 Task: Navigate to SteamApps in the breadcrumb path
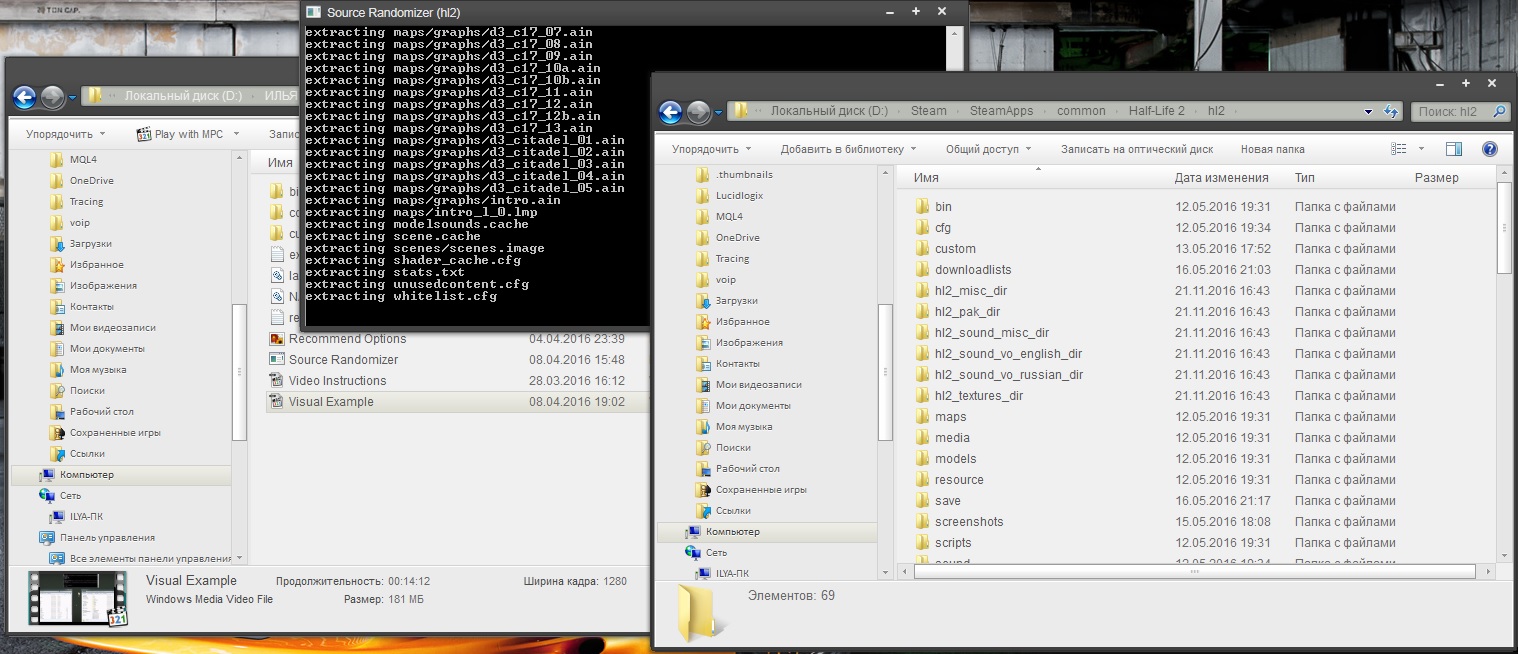[1001, 111]
